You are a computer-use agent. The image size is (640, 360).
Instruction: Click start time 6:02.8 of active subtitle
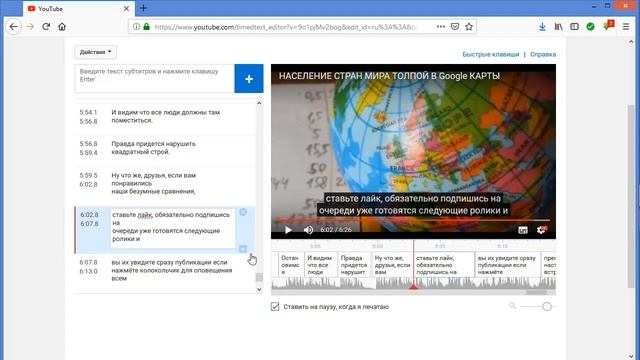pyautogui.click(x=89, y=215)
